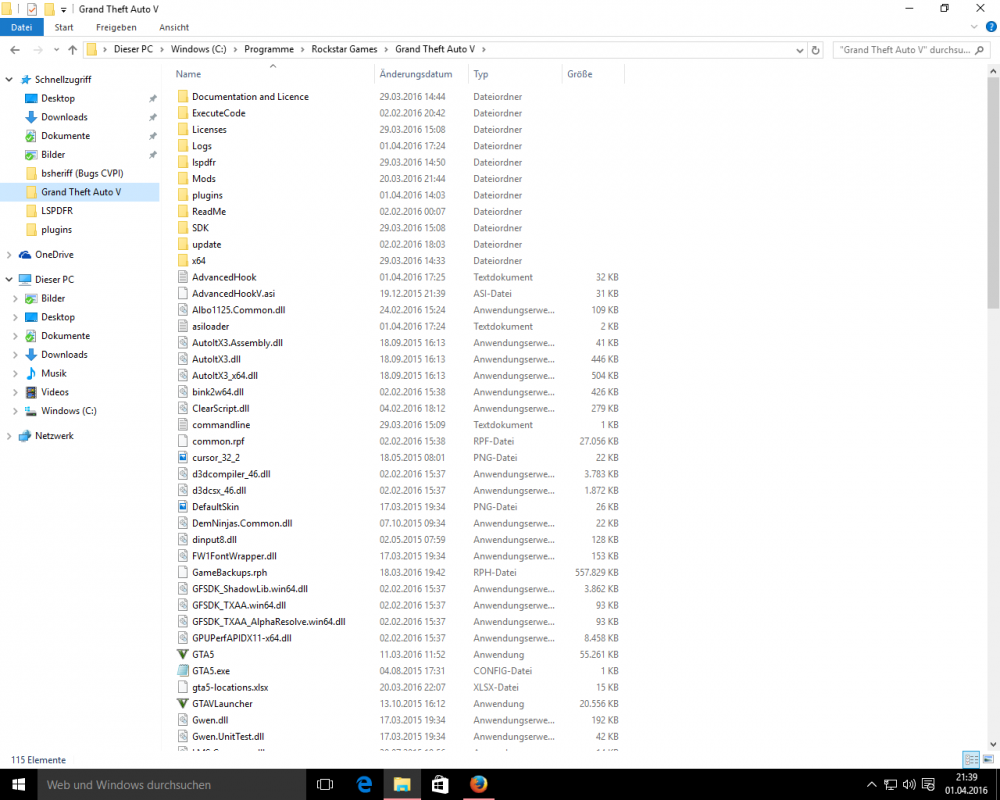Screen dimensions: 1000x800
Task: Click the scroll down arrow of file list
Action: pyautogui.click(x=993, y=744)
